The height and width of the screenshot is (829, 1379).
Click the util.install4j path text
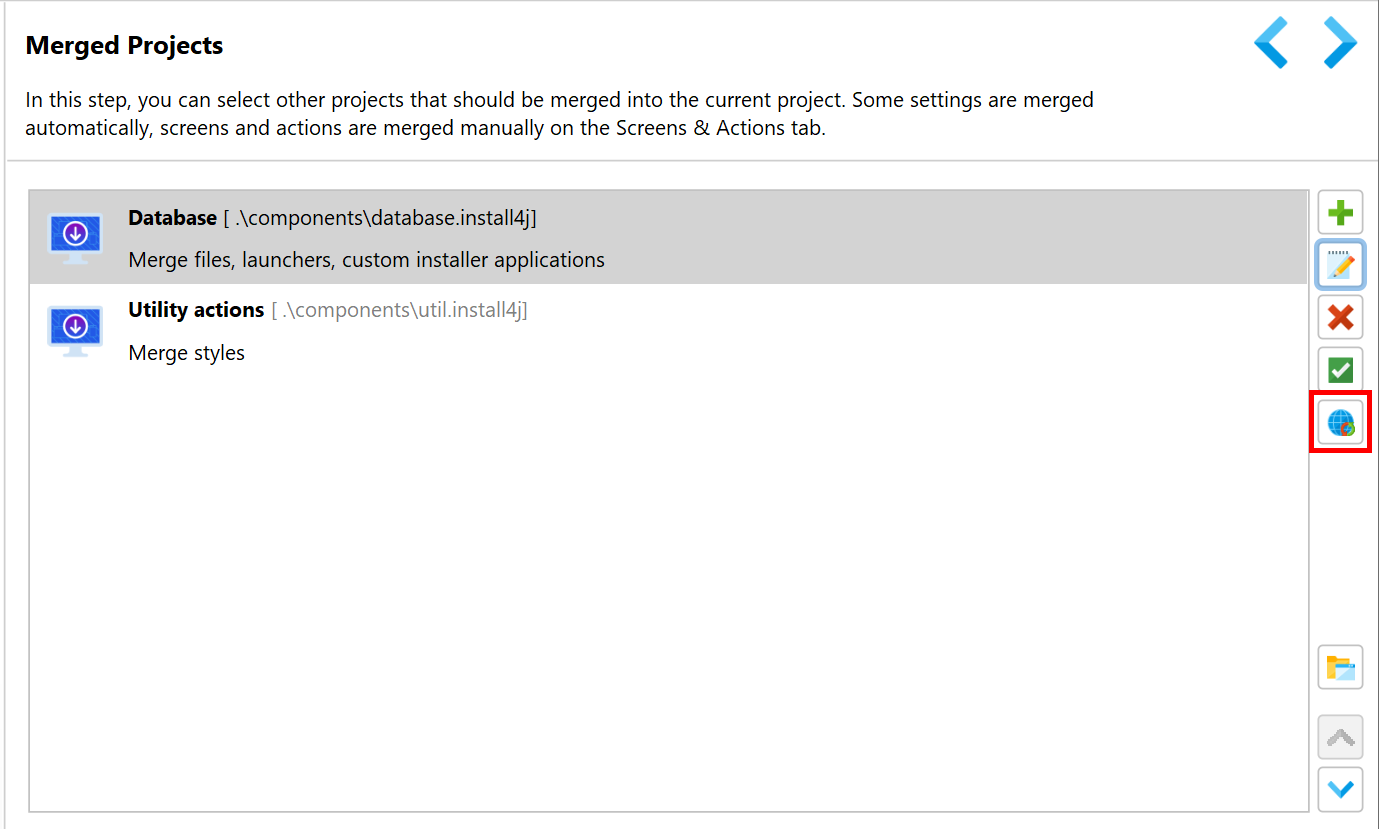(399, 311)
